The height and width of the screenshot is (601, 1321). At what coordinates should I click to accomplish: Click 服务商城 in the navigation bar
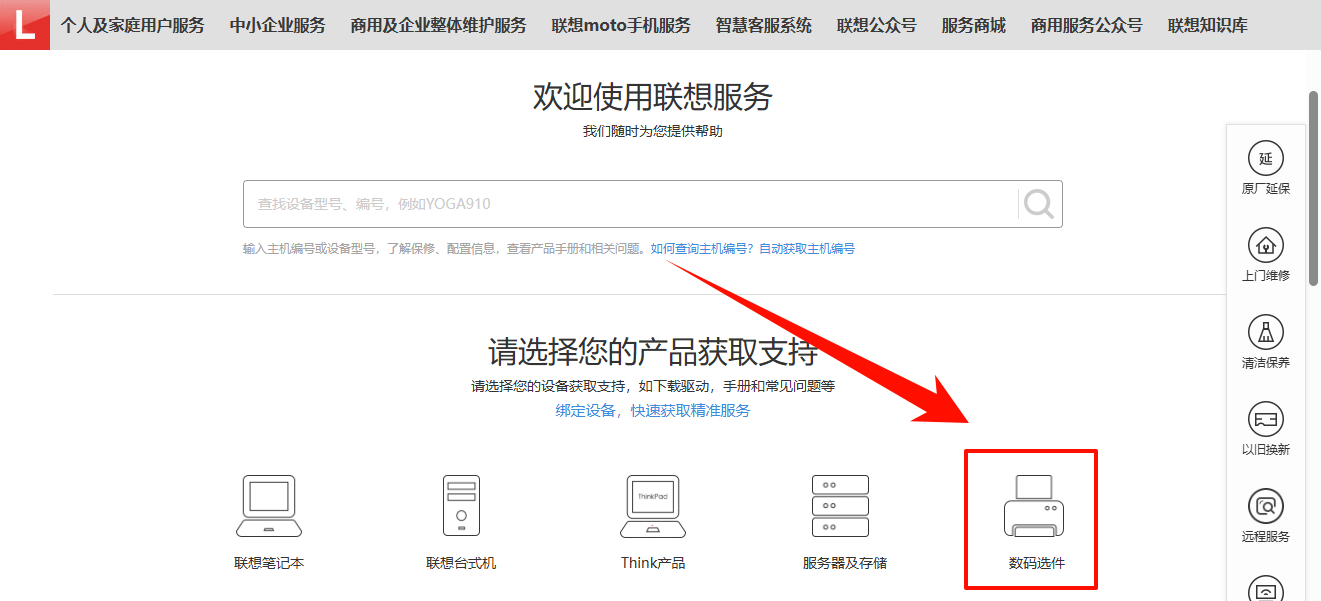[972, 25]
